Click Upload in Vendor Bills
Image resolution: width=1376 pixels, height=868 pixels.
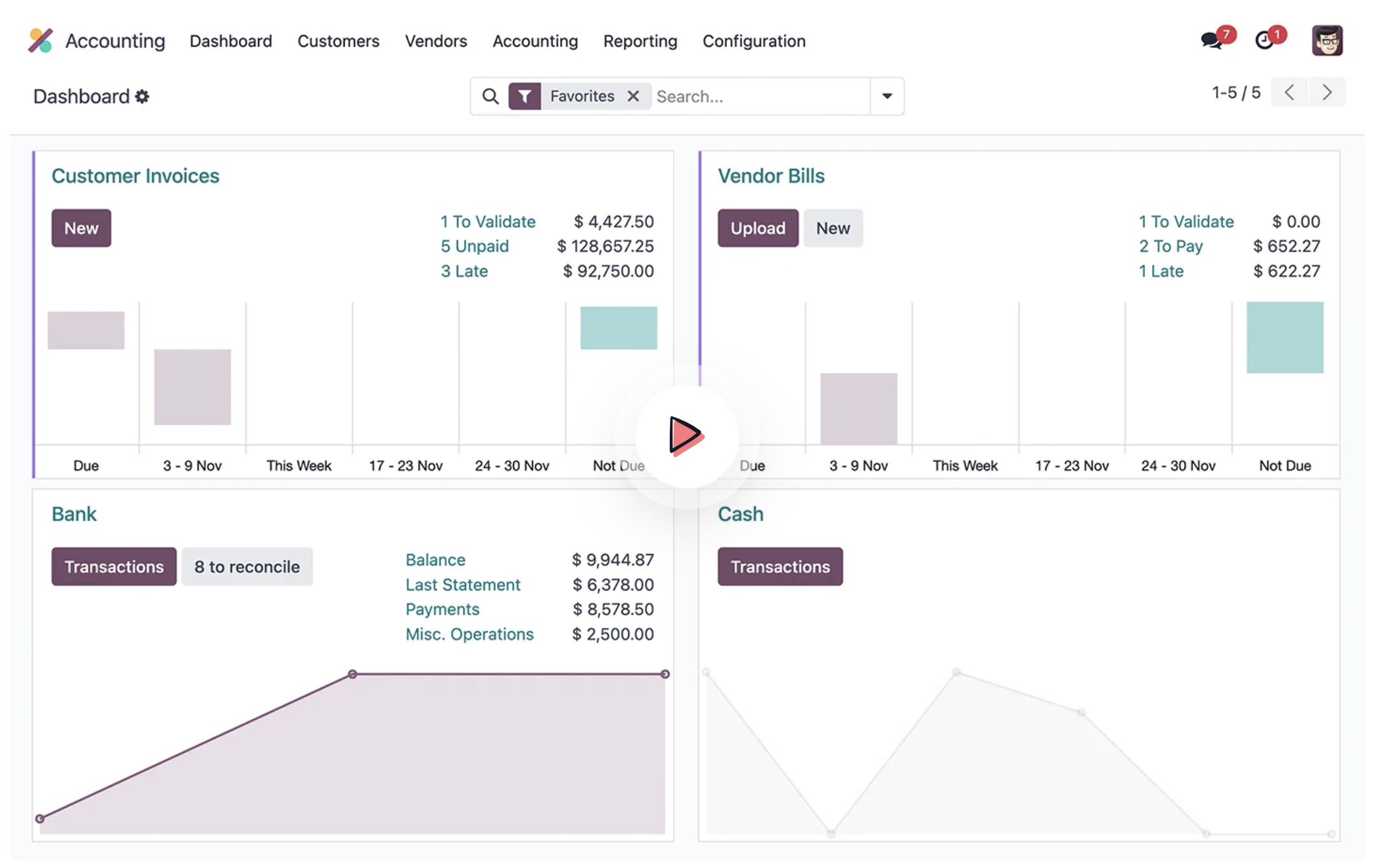(x=757, y=228)
